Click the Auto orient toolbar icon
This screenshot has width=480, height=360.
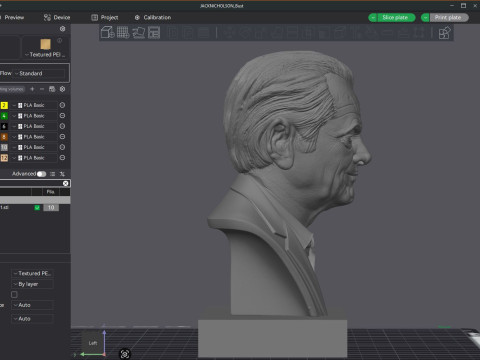139,33
